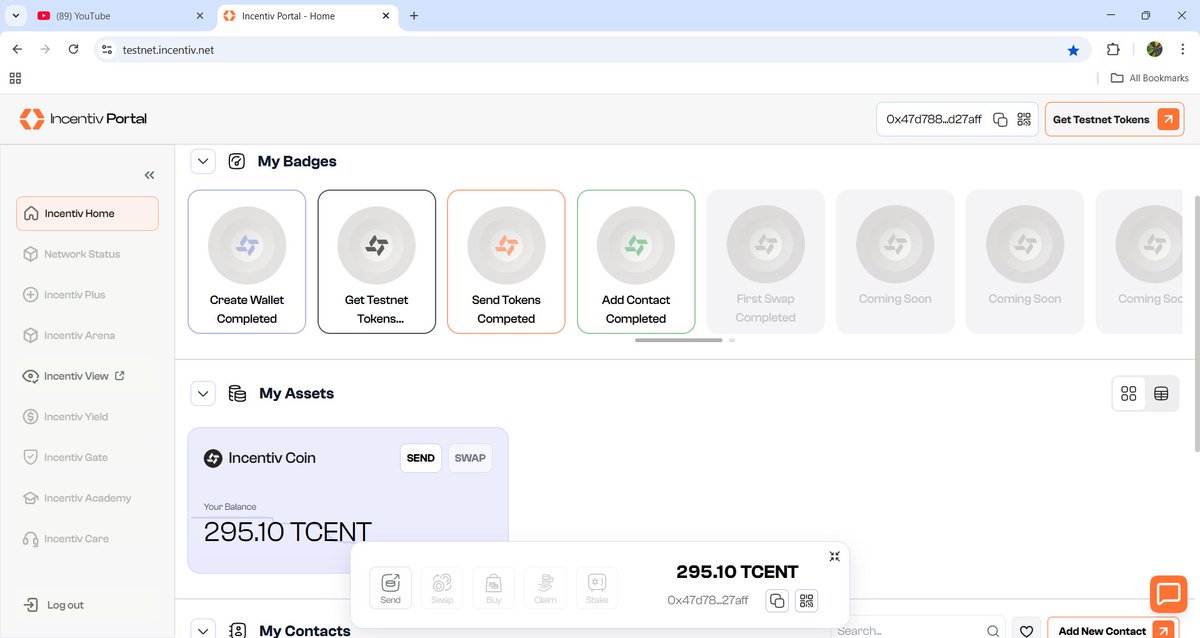1200x638 pixels.
Task: Click Send icon in floating bar
Action: click(390, 588)
